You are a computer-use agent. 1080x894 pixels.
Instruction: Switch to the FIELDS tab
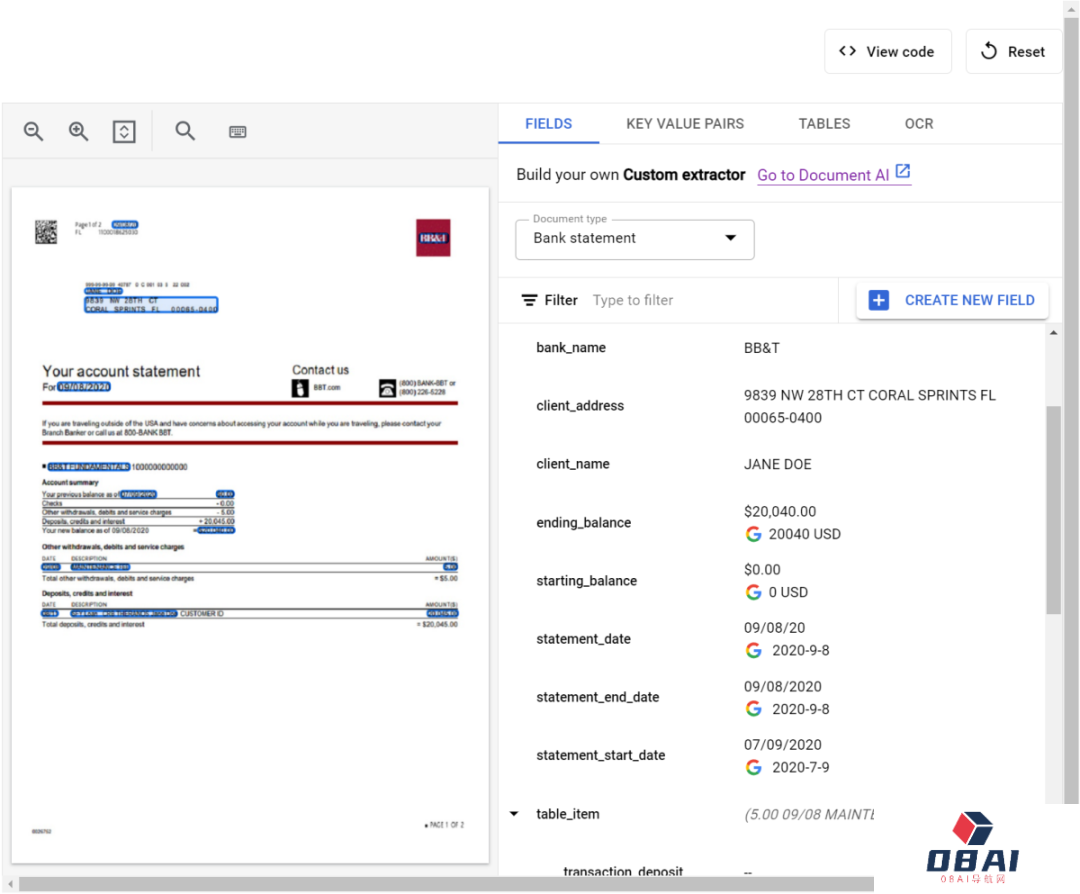548,124
